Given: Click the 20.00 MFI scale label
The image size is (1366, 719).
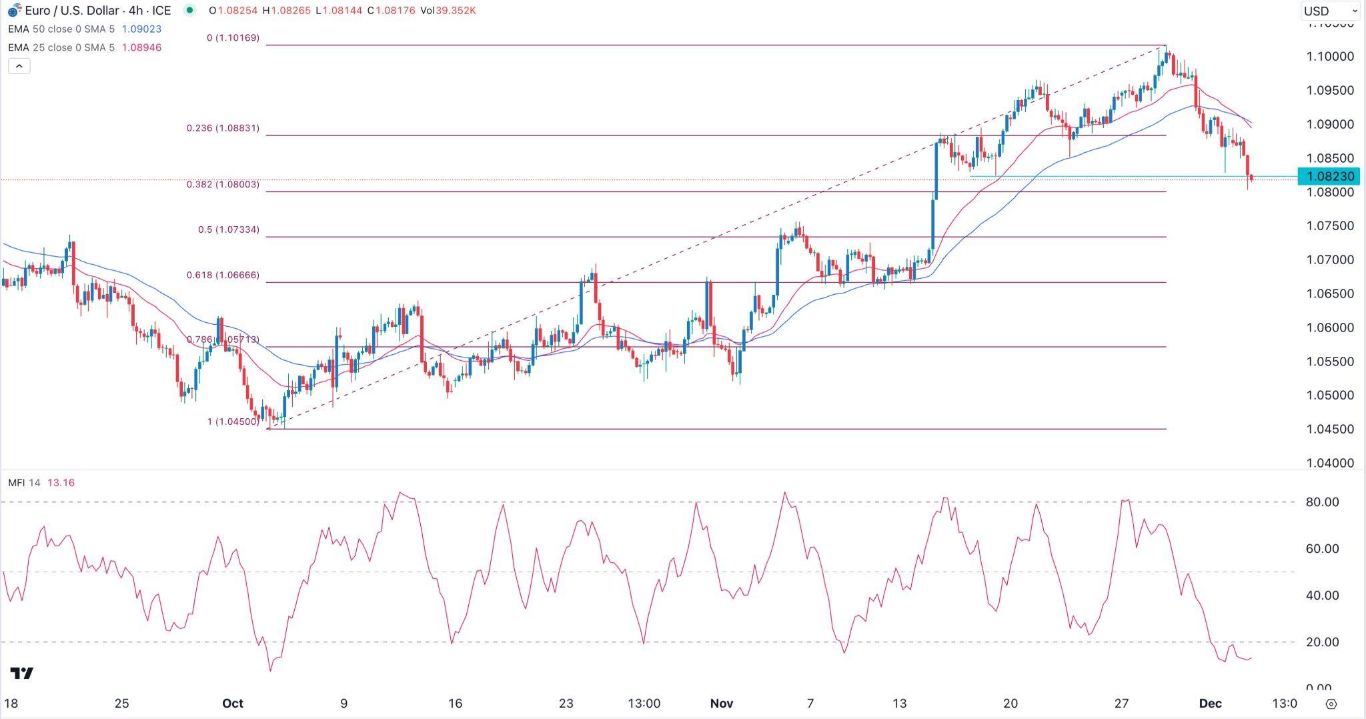Looking at the screenshot, I should coord(1320,642).
